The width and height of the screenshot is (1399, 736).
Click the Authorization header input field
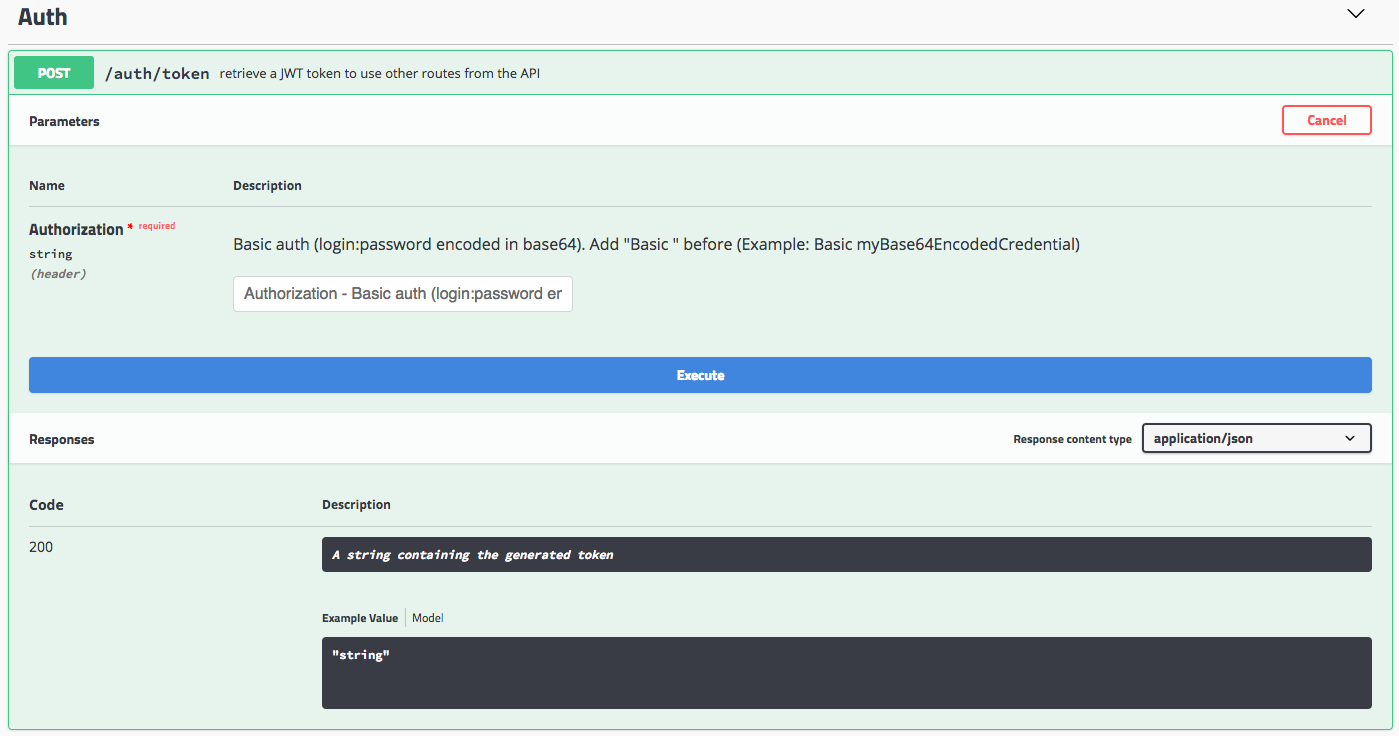click(402, 293)
